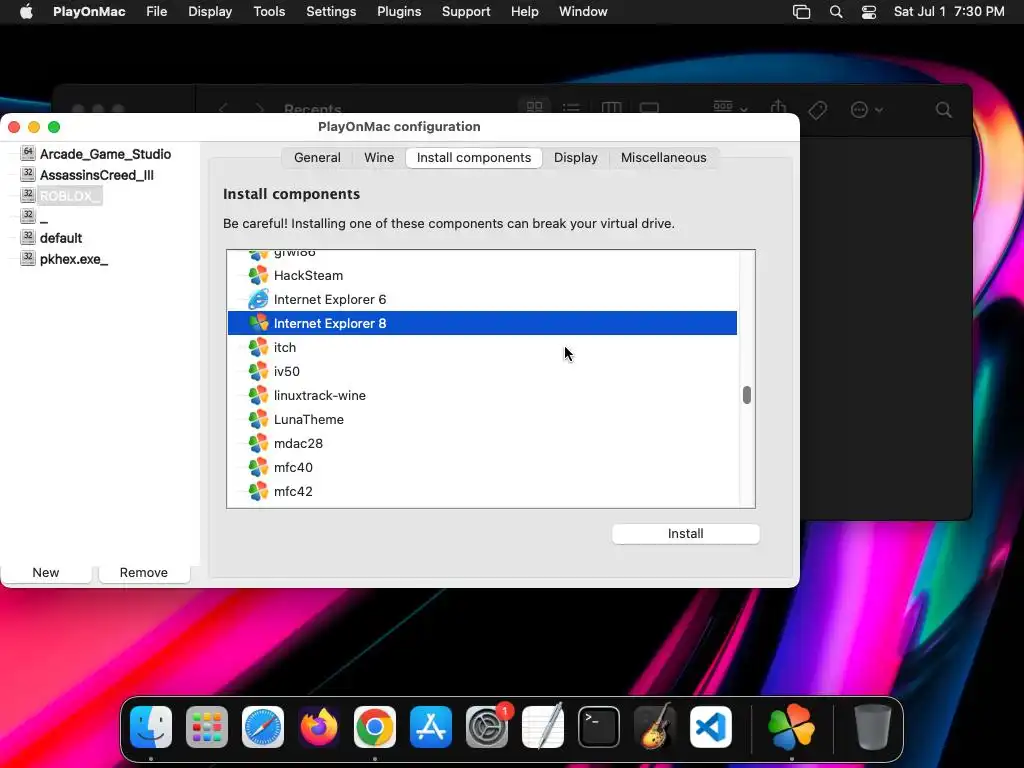
Task: Click the itch component icon
Action: point(258,347)
